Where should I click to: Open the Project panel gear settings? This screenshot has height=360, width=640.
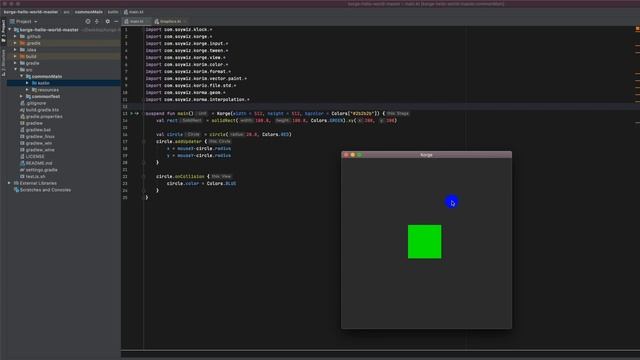coord(108,21)
